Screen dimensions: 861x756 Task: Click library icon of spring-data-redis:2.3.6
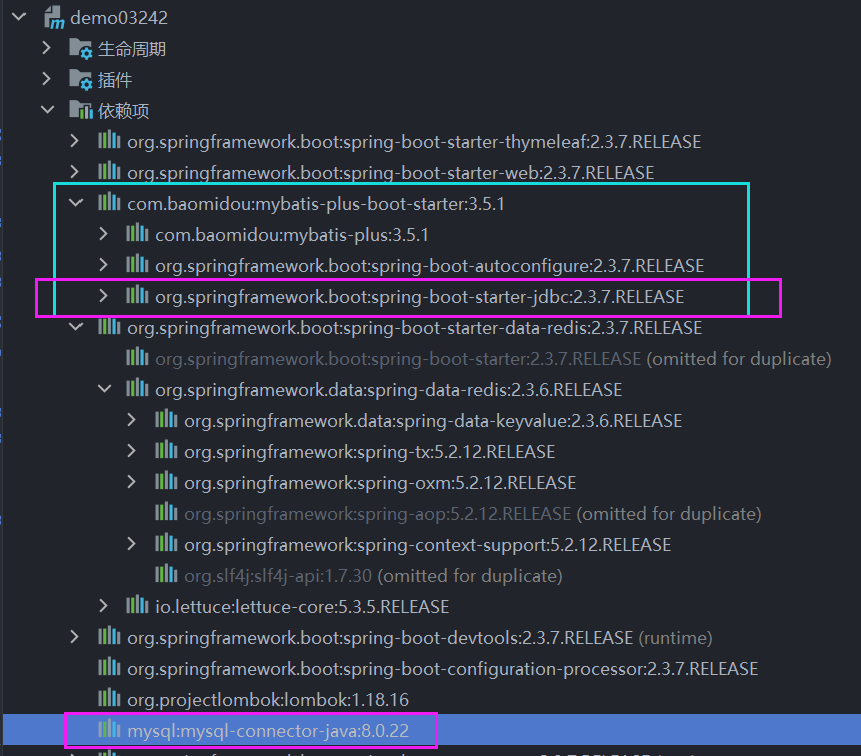coord(137,388)
